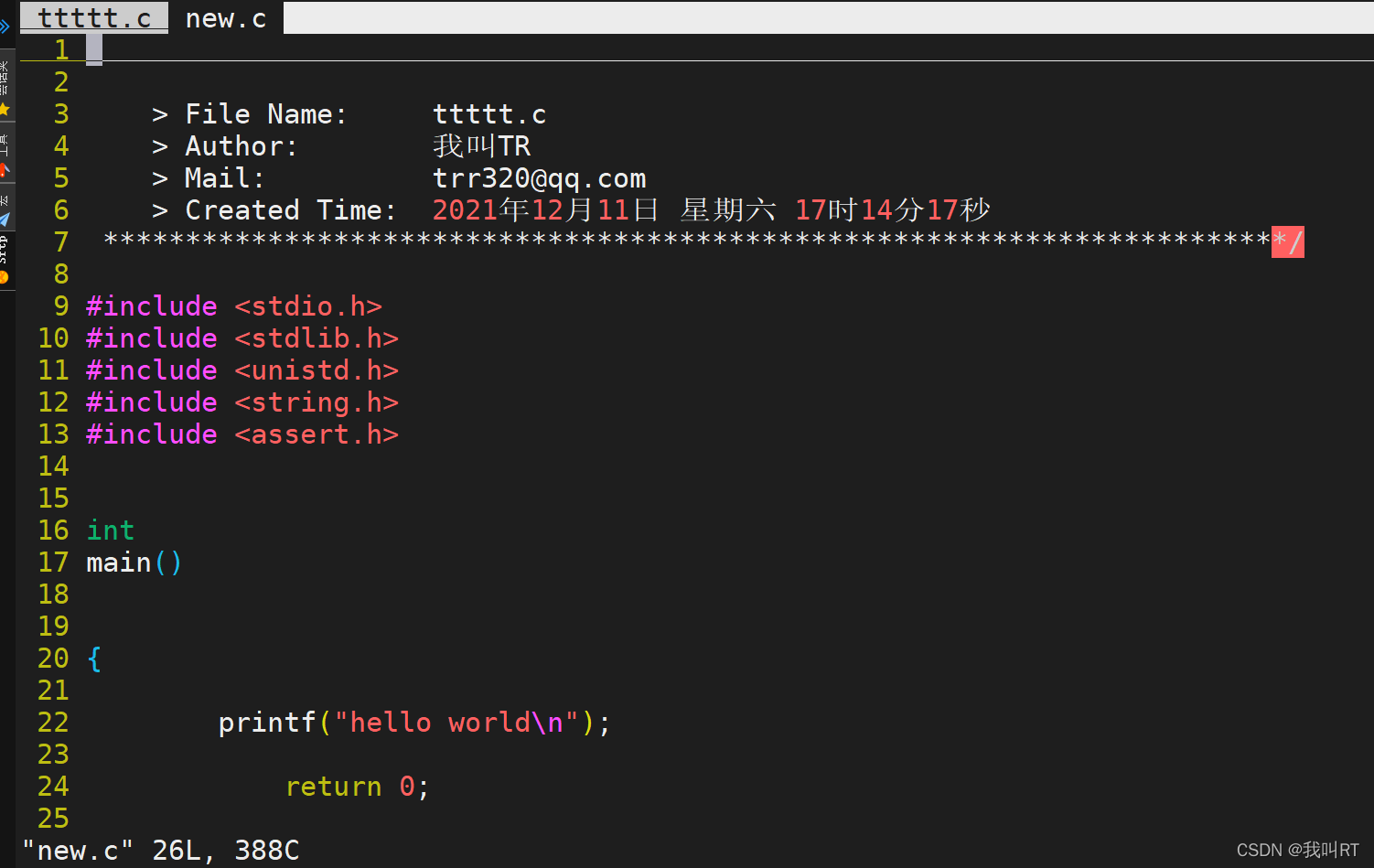Screen dimensions: 1374x868
Task: Click the "Author:" label
Action: (242, 146)
